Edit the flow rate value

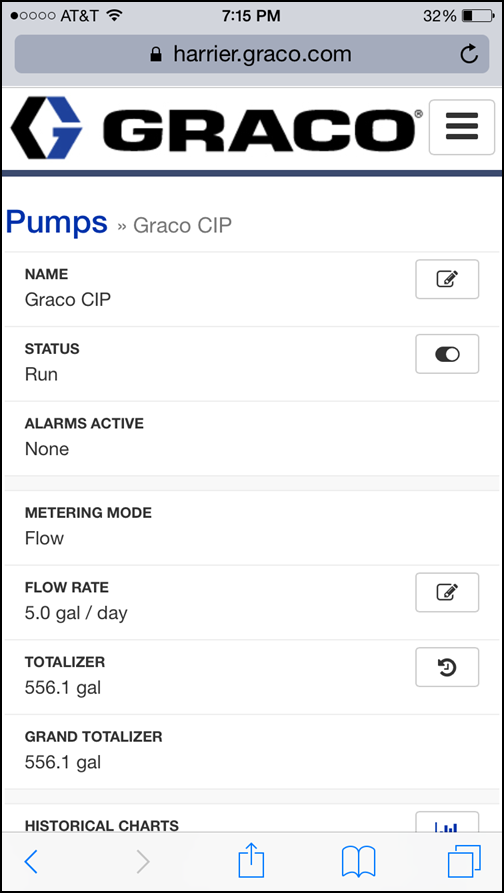(447, 592)
